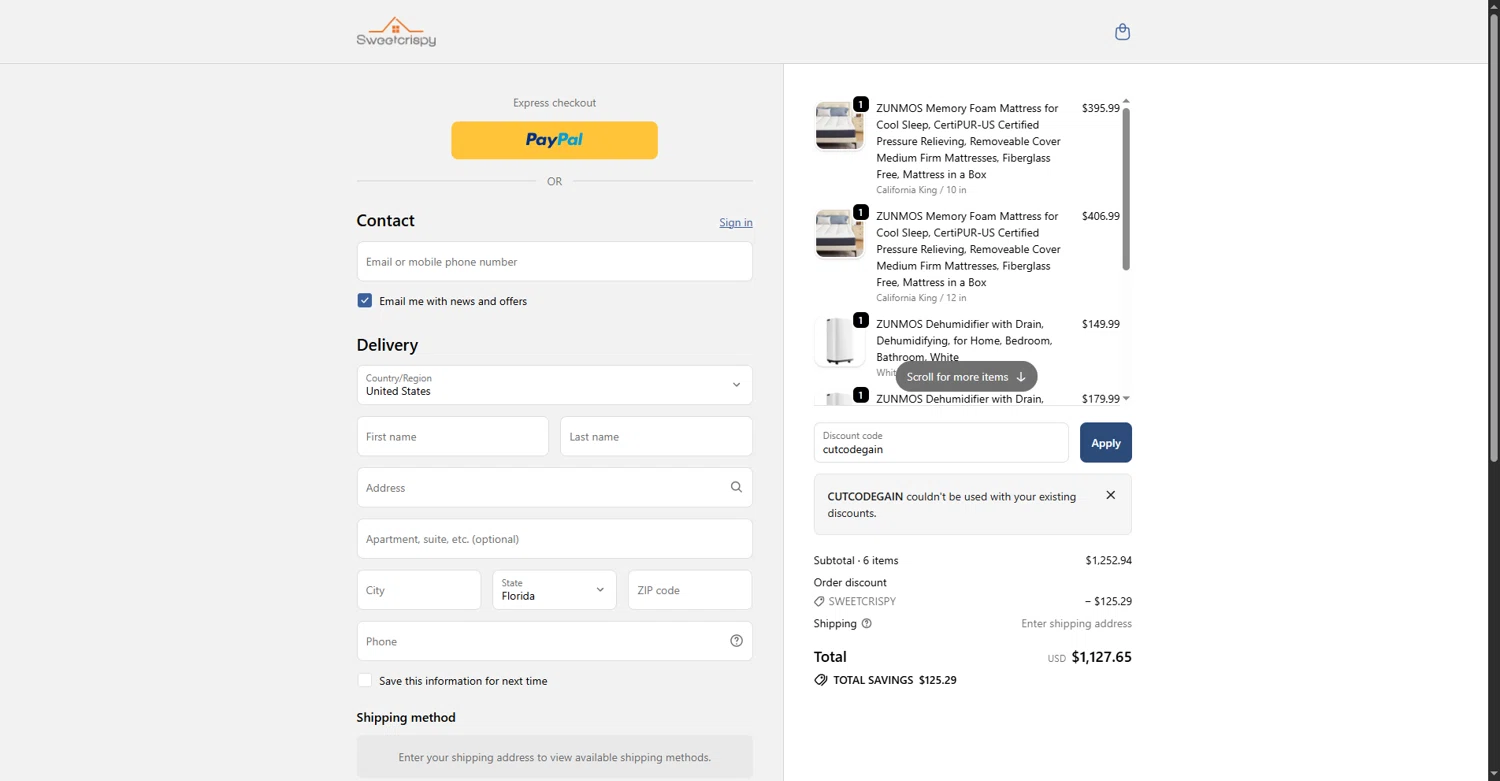Viewport: 1500px width, 781px height.
Task: Click the Discount code input field
Action: tap(941, 443)
